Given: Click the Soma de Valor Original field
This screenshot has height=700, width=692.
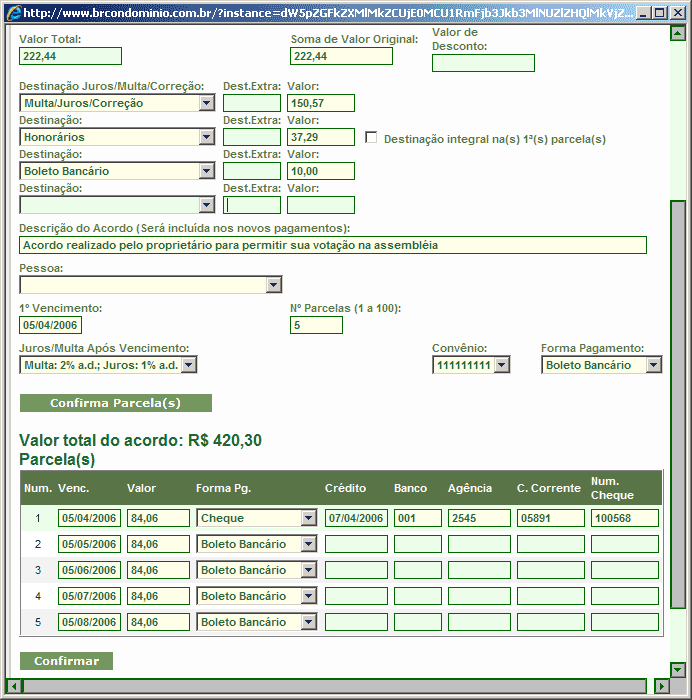Looking at the screenshot, I should (341, 56).
